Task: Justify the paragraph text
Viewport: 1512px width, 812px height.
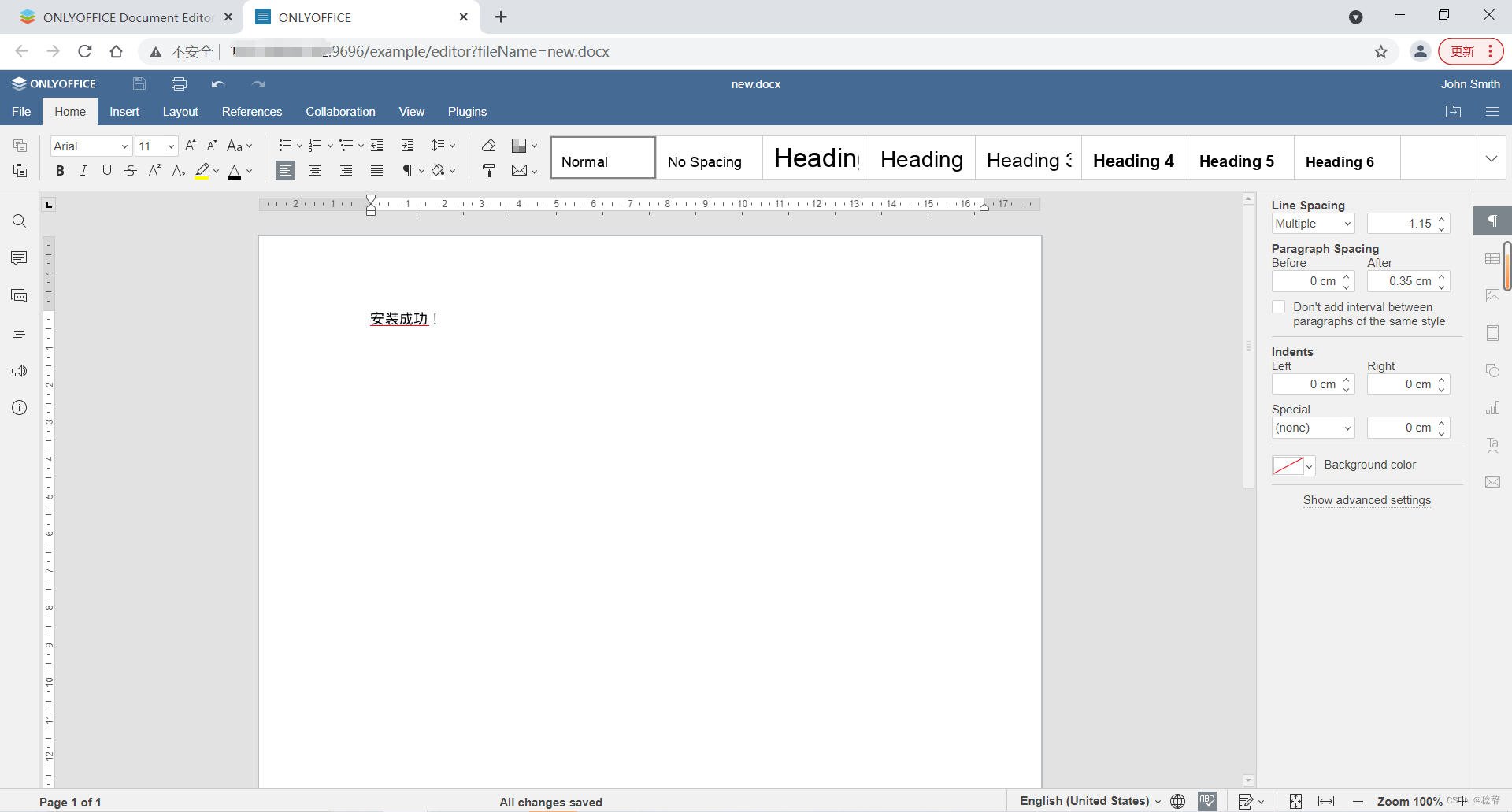Action: pos(376,170)
